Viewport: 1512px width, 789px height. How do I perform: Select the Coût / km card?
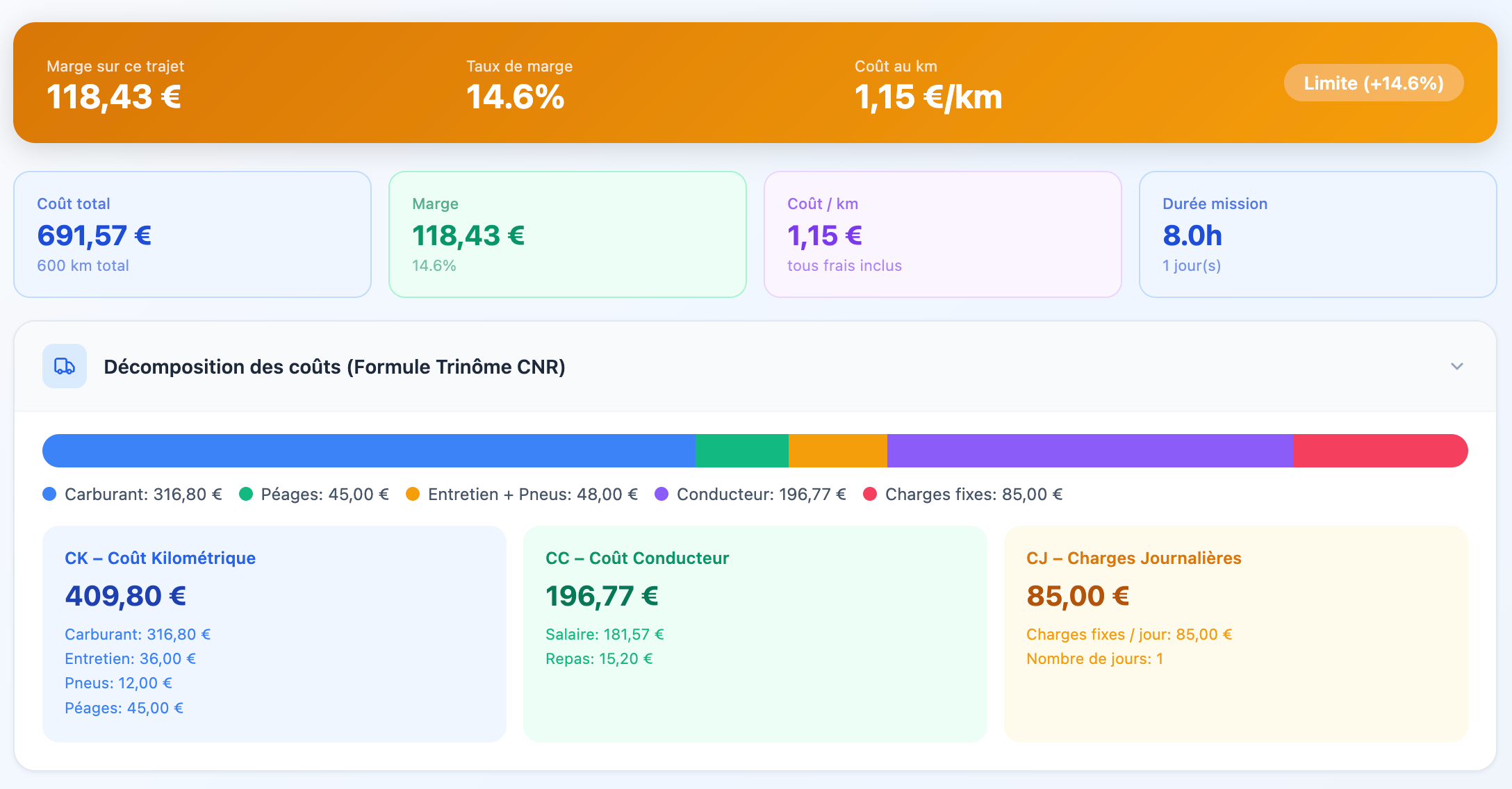[x=942, y=235]
